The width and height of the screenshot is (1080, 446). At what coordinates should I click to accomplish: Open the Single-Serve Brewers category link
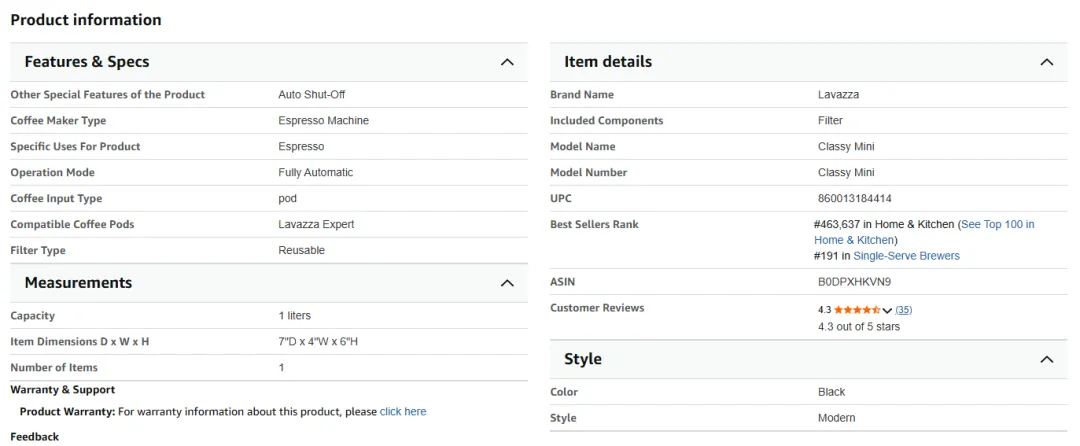point(906,256)
